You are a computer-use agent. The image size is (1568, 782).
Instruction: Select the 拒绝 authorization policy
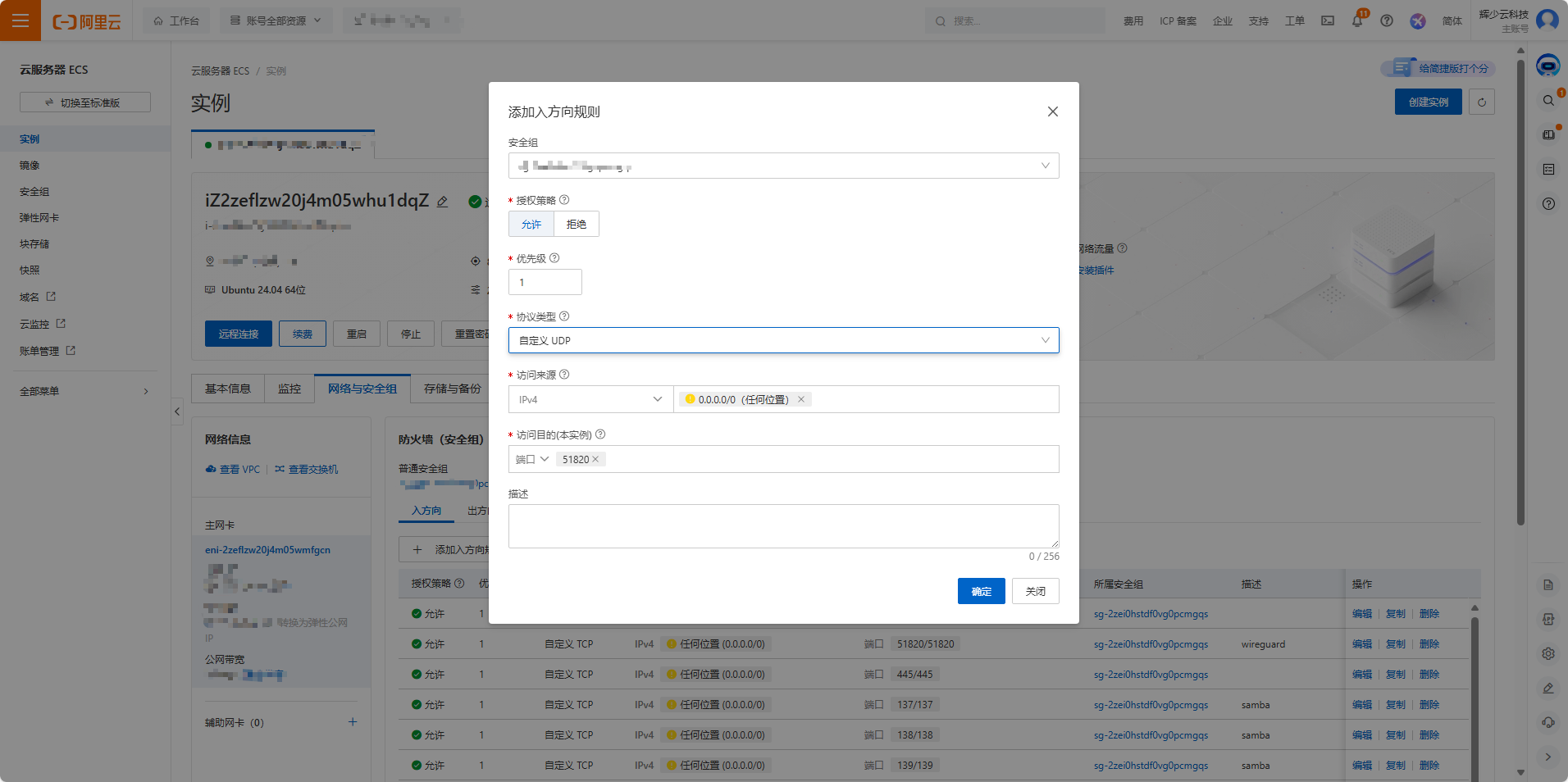[x=577, y=225]
